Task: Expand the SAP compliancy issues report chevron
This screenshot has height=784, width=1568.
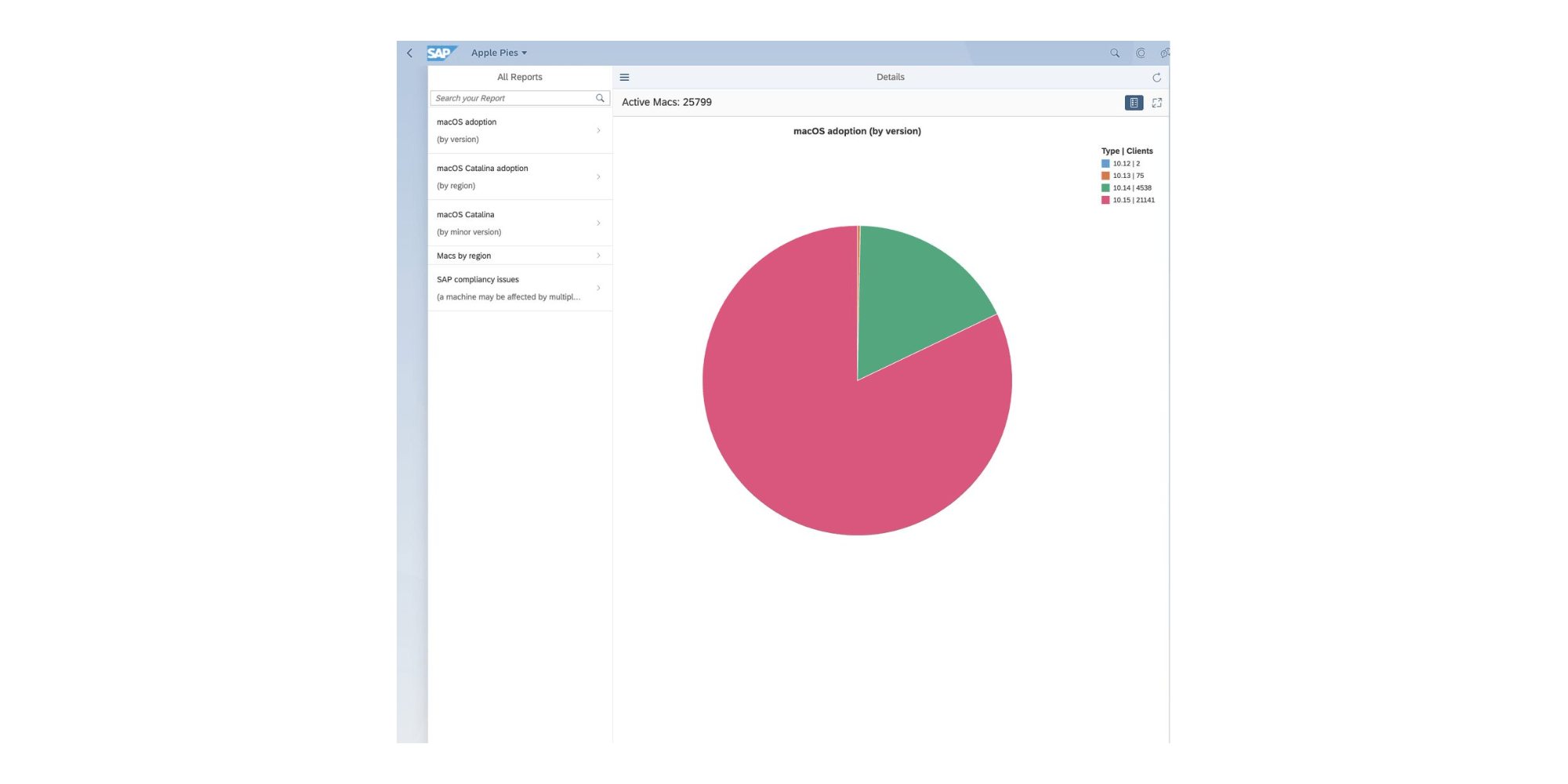Action: click(598, 287)
